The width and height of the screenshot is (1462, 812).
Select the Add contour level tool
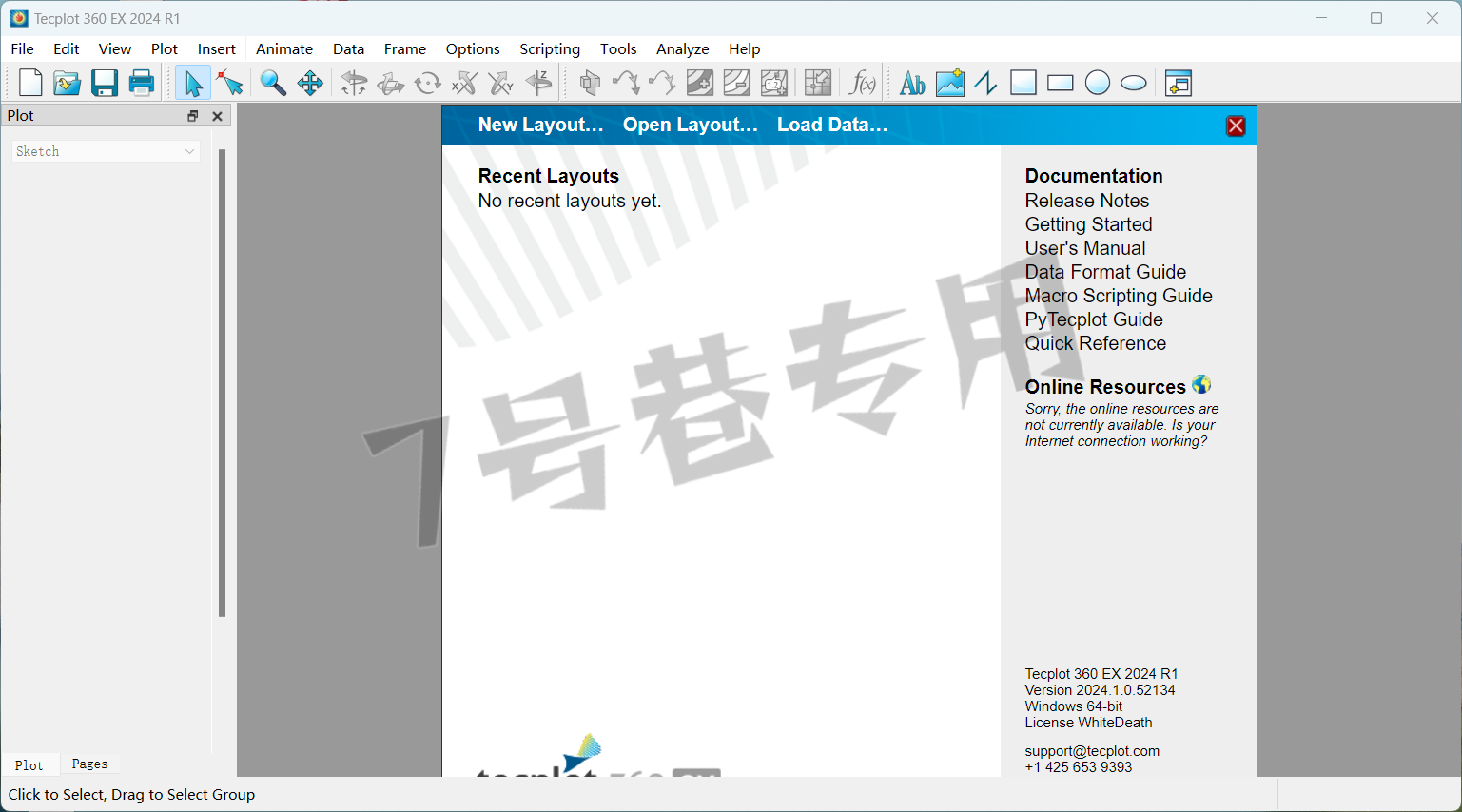click(700, 84)
